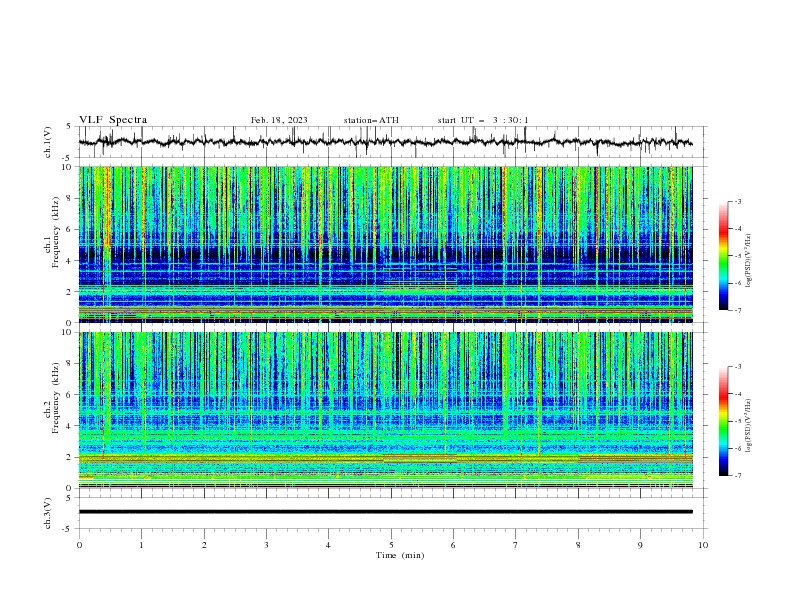
Task: Click the time axis tick label "5"
Action: point(391,545)
